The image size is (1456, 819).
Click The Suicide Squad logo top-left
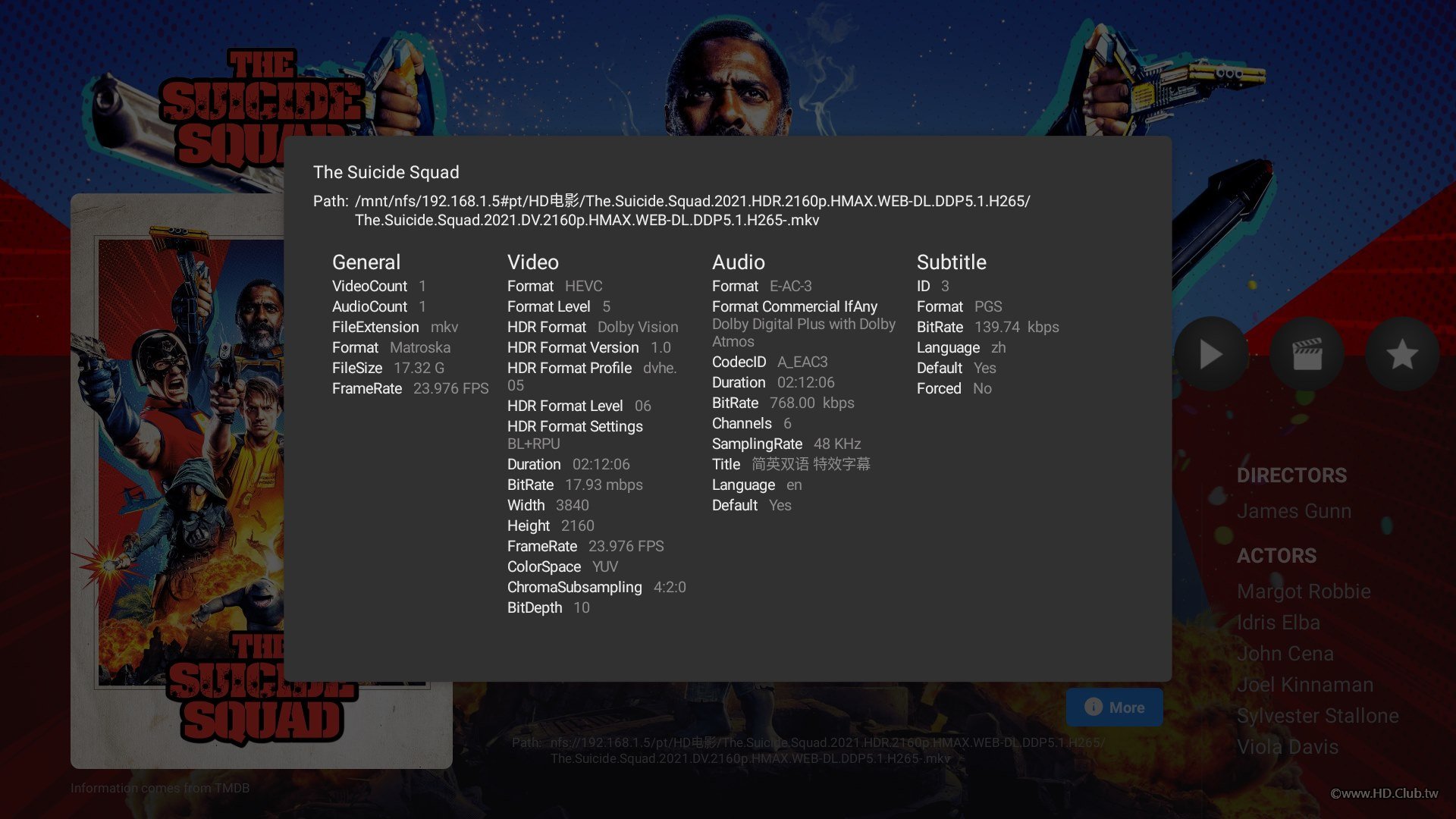pos(262,106)
